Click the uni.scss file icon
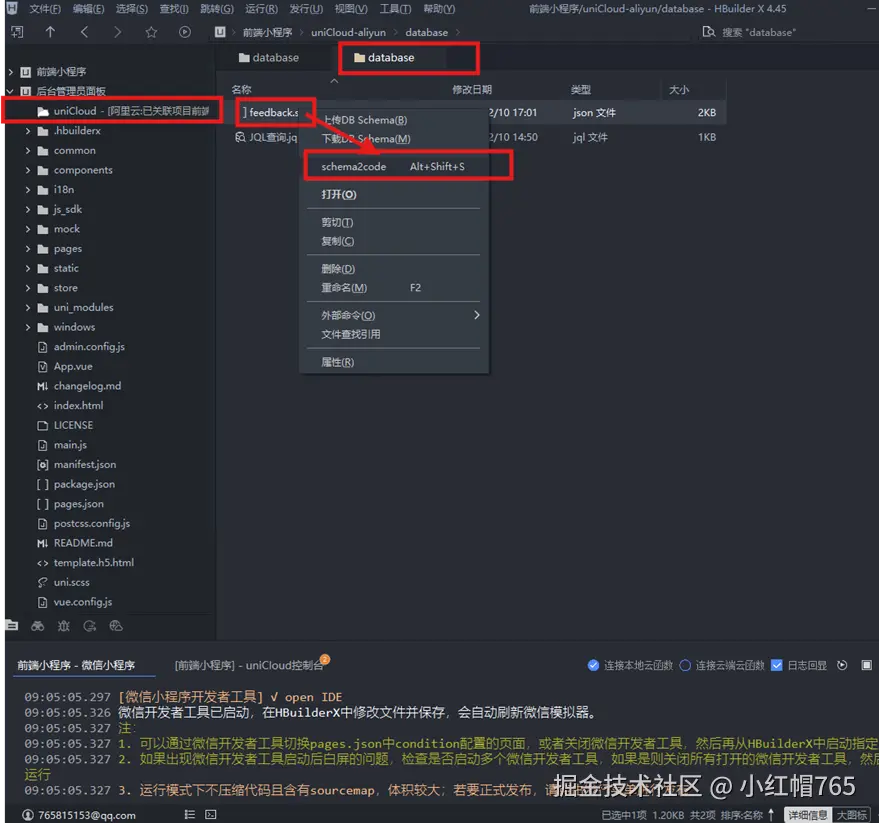The width and height of the screenshot is (879, 823). 42,582
